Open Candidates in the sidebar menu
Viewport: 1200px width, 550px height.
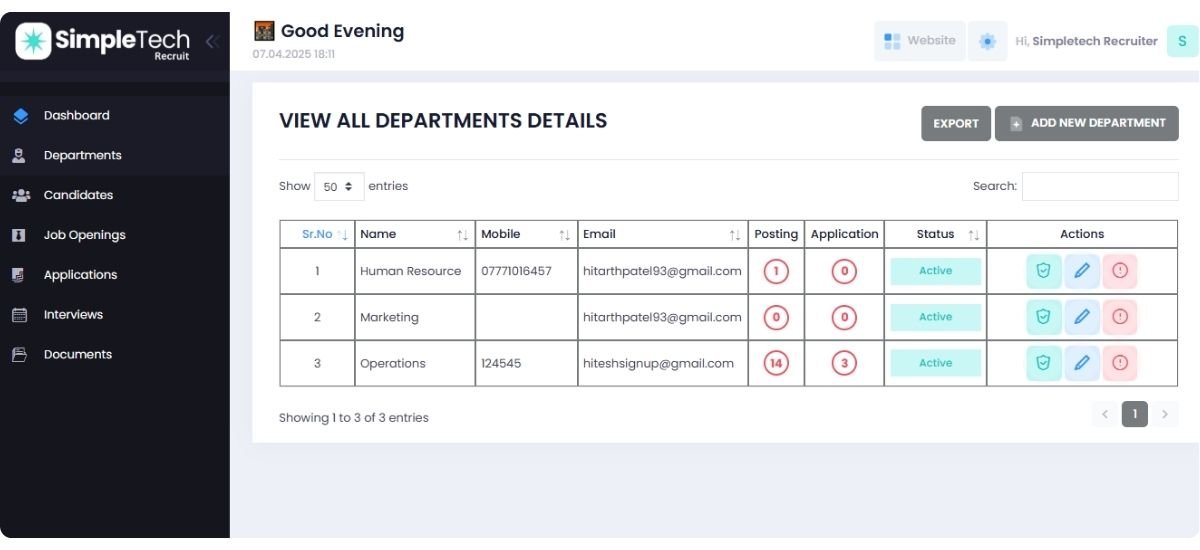coord(78,195)
